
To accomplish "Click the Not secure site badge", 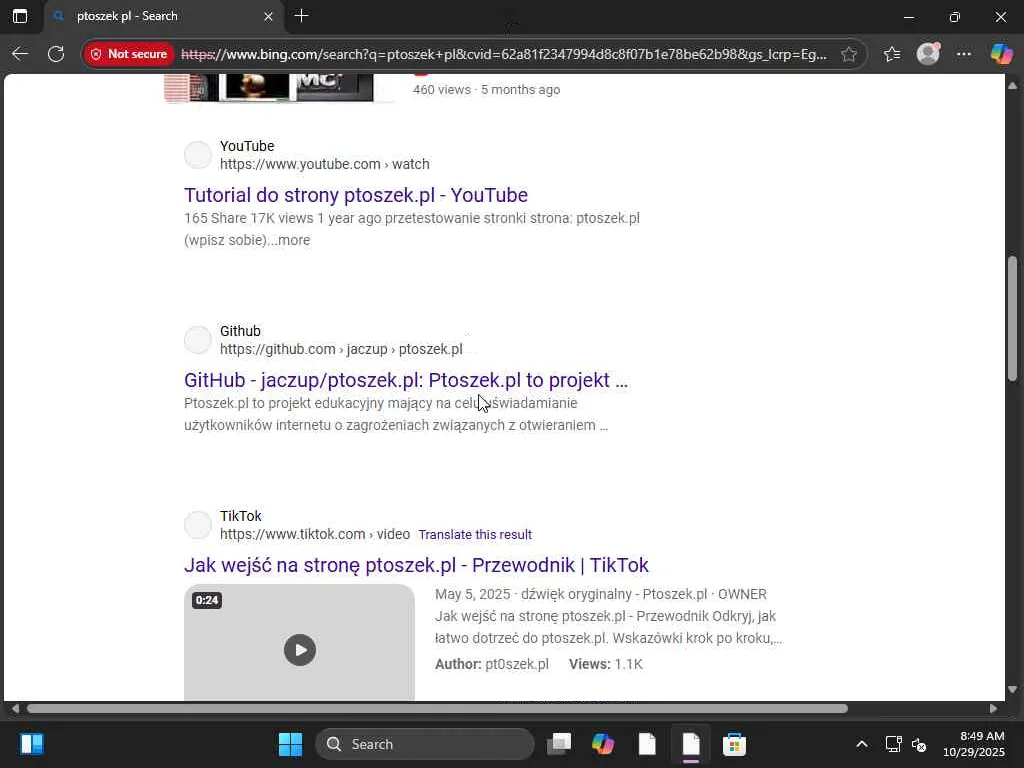I will 129,54.
